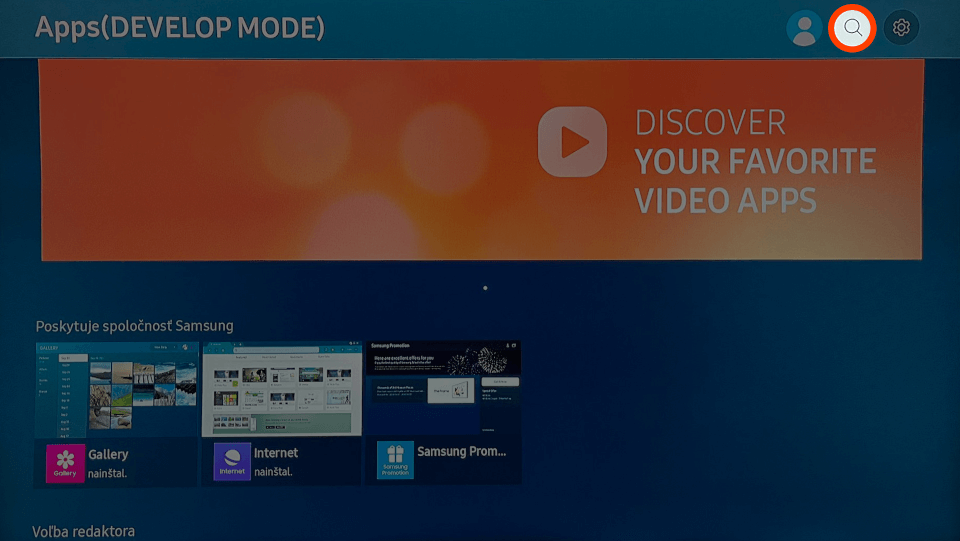Open the search magnifier icon
The height and width of the screenshot is (541, 960).
tap(852, 28)
